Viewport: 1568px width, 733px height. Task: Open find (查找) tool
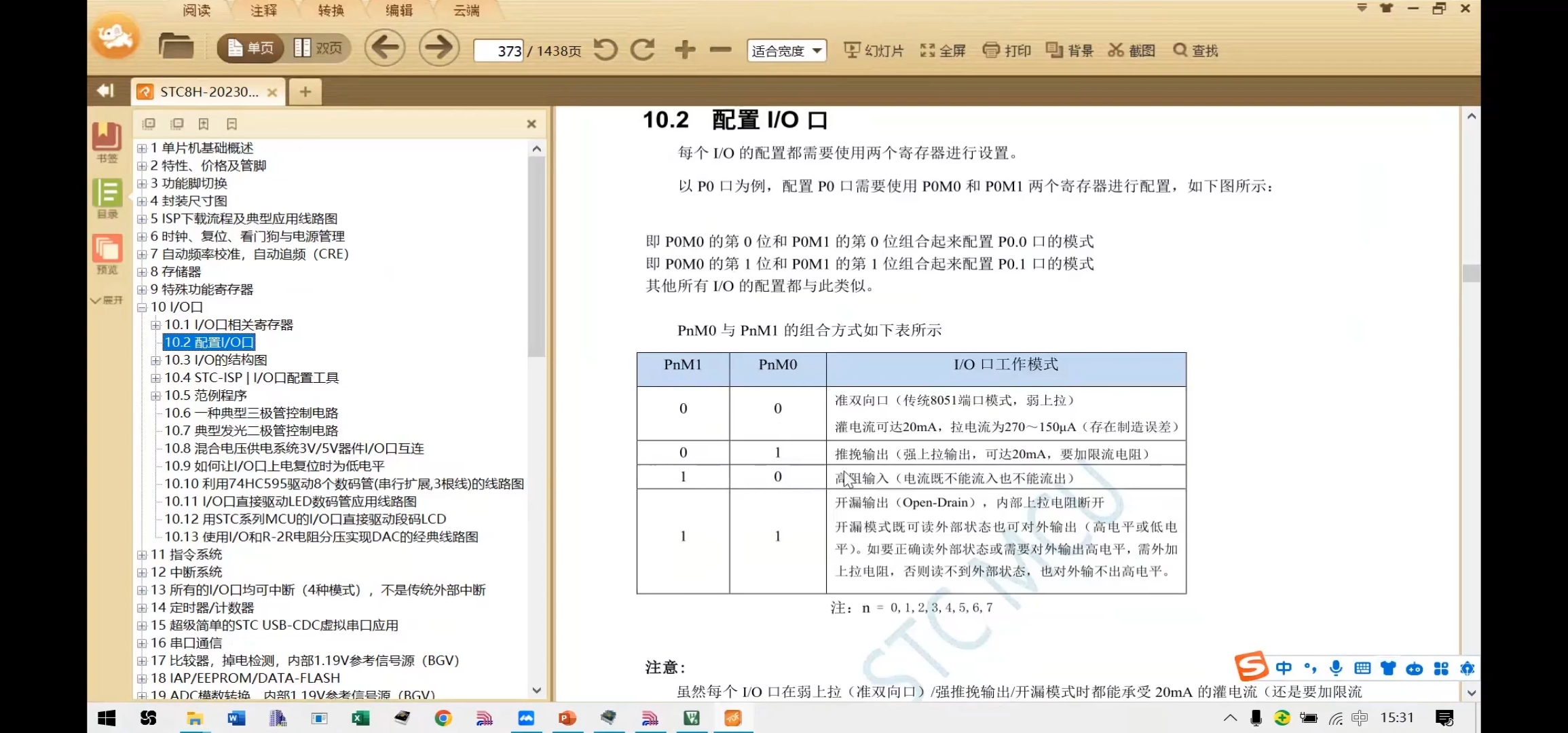coord(1195,50)
